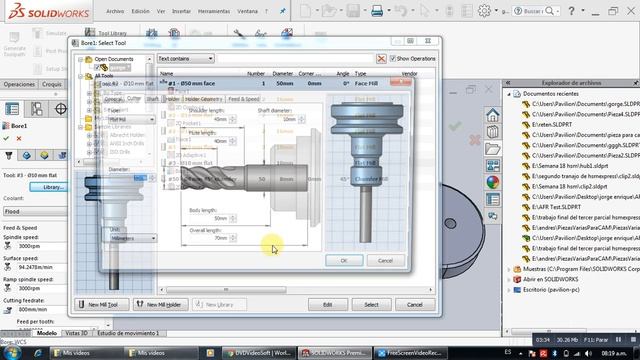Collapse the All Tools tree node
Screen dimensions: 640x360
tap(80, 76)
